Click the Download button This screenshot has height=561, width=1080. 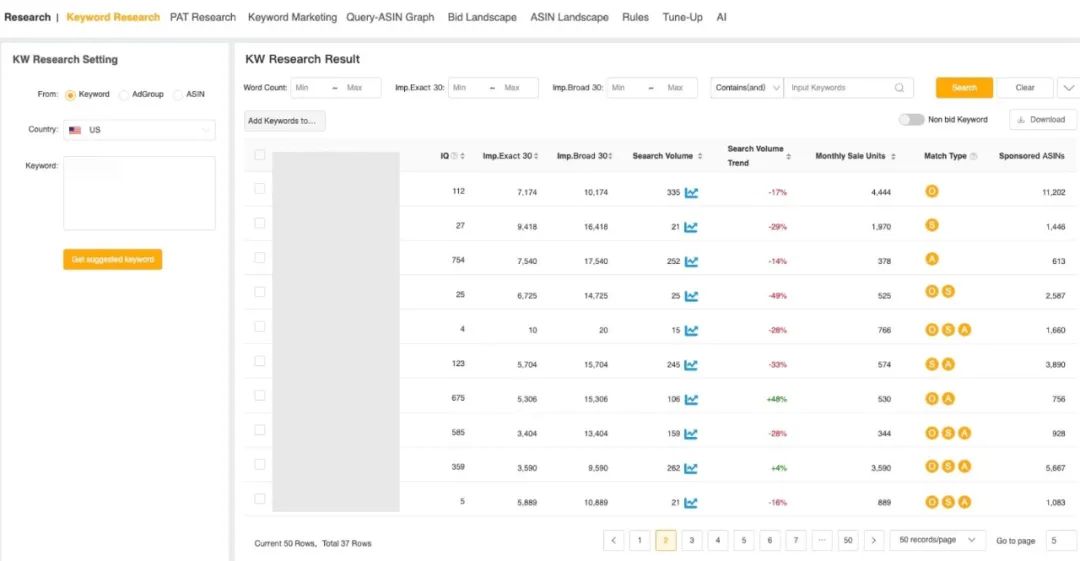point(1041,119)
